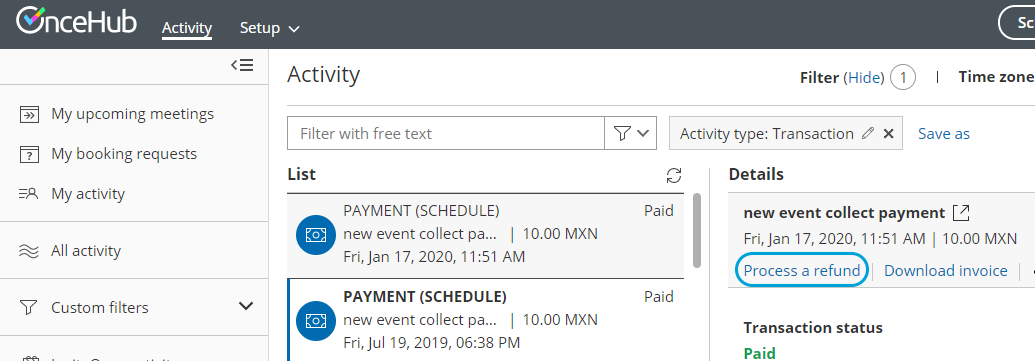The image size is (1035, 361).
Task: Open My booking requests
Action: (124, 154)
